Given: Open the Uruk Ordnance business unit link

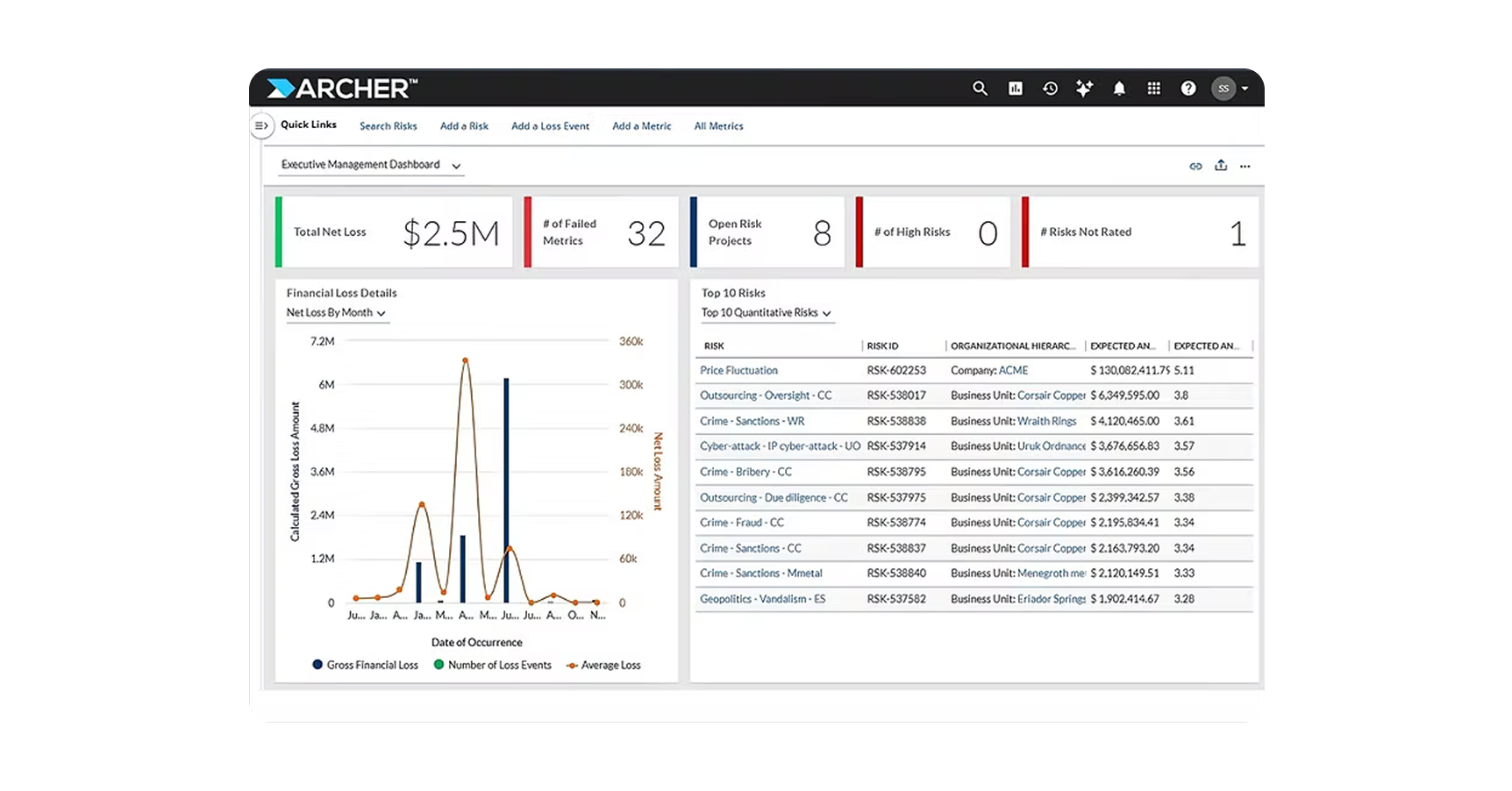Looking at the screenshot, I should click(1052, 446).
